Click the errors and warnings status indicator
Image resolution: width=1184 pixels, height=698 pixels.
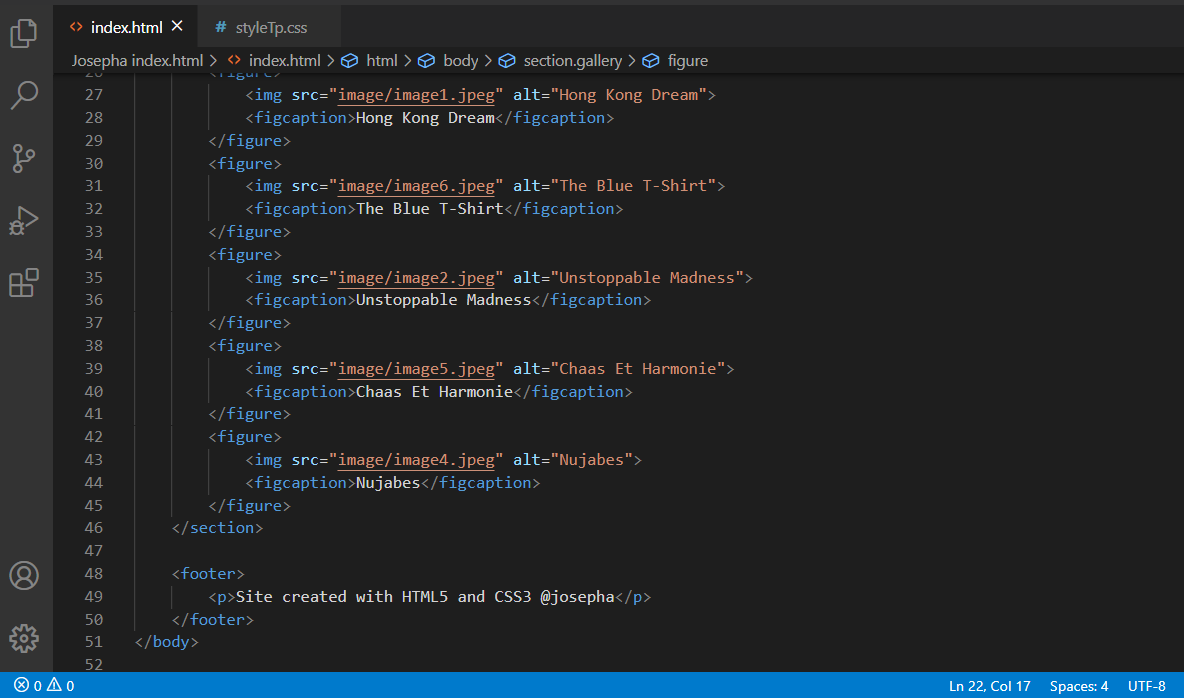click(44, 686)
